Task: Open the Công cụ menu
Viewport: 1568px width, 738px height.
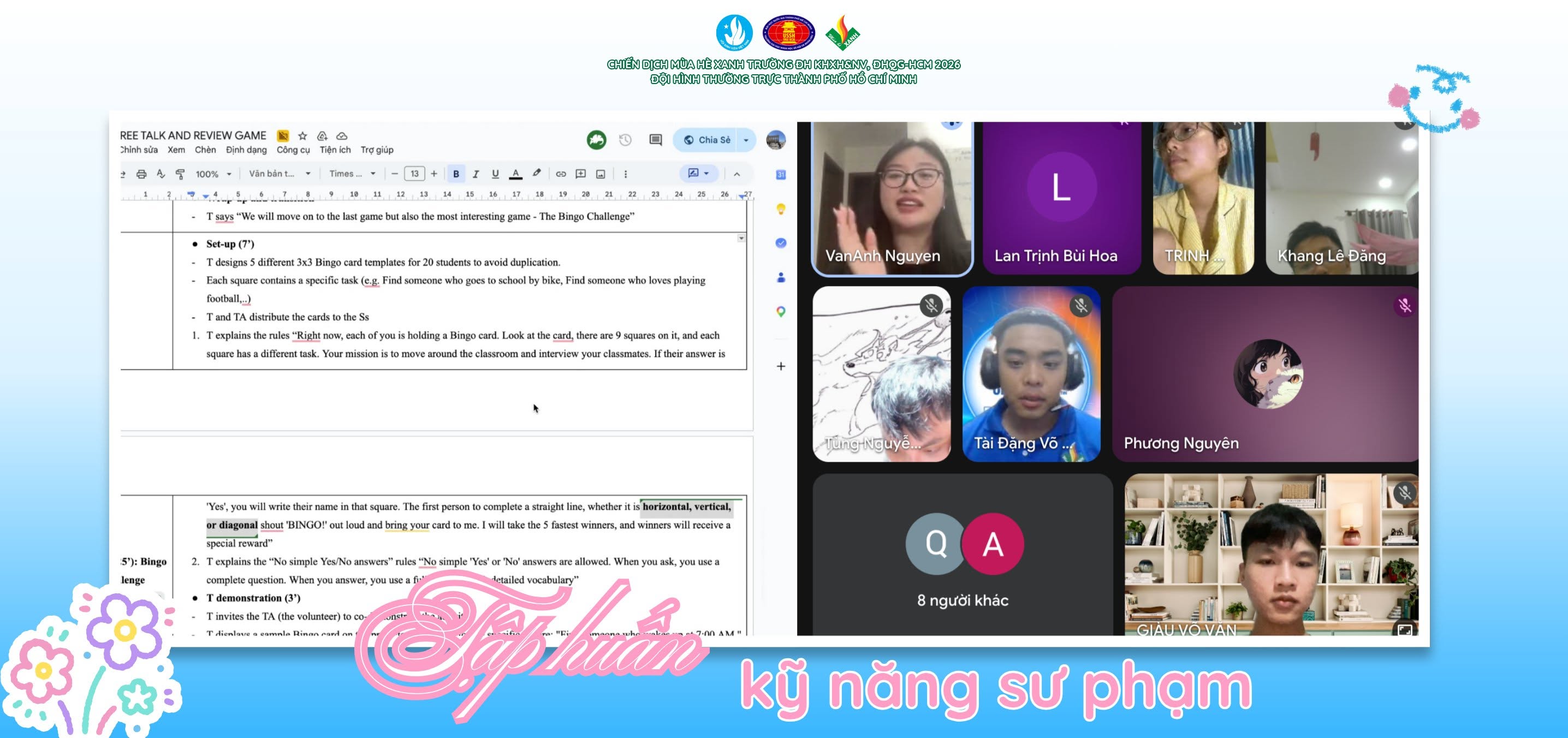Action: click(293, 150)
